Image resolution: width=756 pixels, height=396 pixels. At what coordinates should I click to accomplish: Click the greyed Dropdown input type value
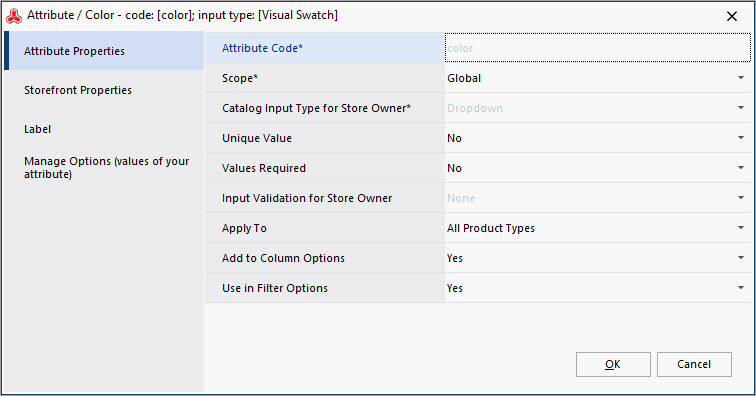(x=474, y=108)
